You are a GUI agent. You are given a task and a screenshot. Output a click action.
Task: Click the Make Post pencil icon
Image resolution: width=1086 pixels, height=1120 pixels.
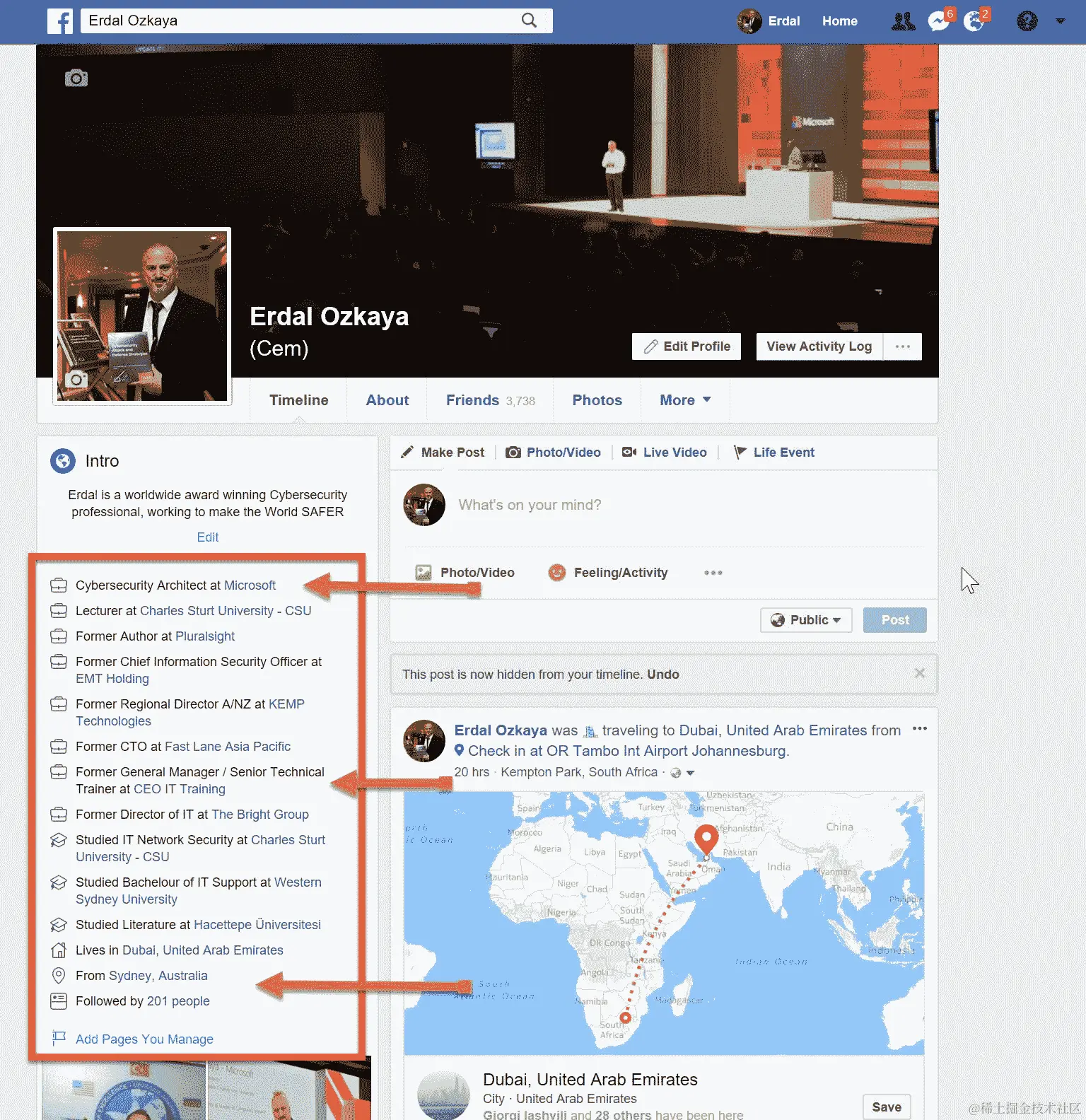point(407,452)
